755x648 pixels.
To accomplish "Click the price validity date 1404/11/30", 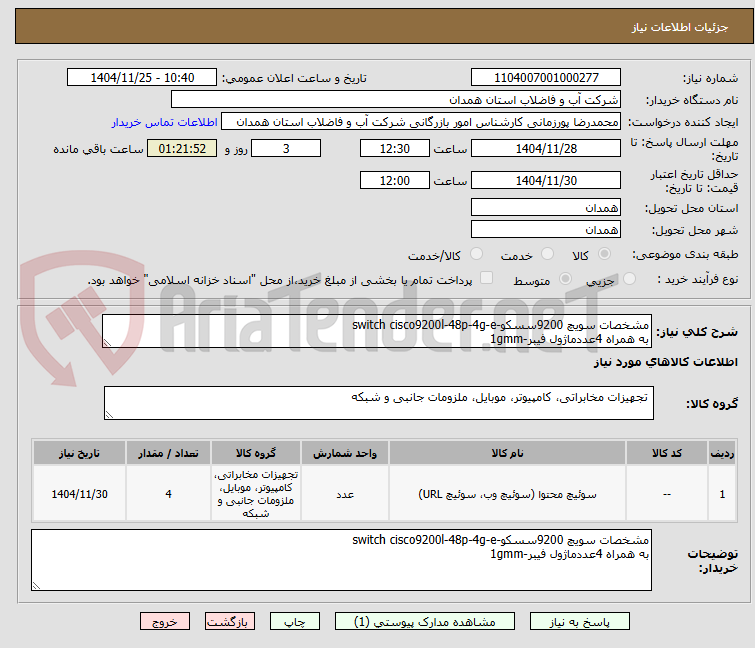I will coord(546,181).
